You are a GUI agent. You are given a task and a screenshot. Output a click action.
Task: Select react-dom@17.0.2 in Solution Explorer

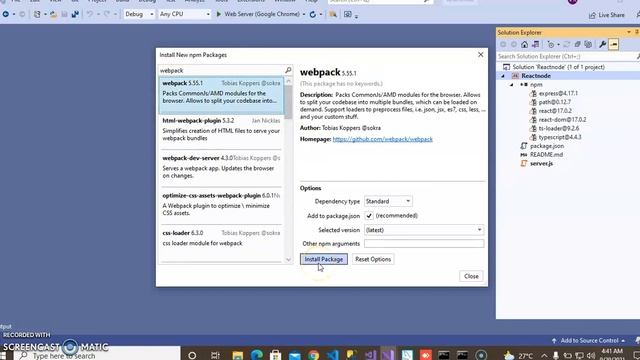562,120
